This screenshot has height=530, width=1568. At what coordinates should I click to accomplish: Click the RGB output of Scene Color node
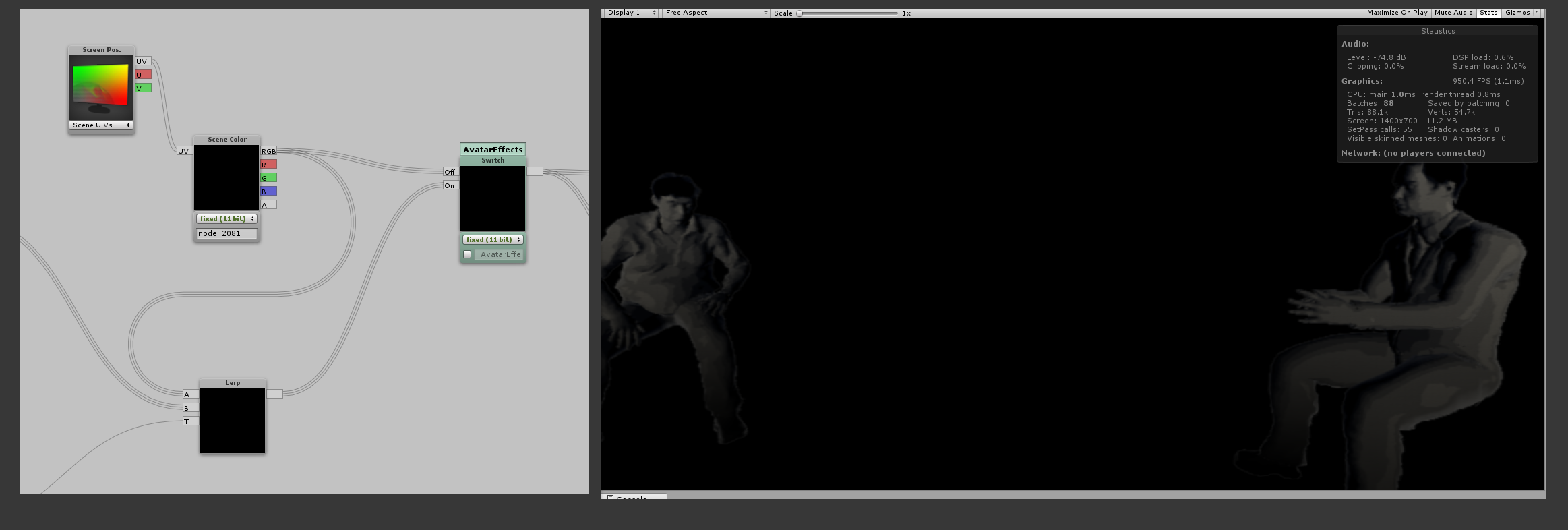tap(268, 151)
